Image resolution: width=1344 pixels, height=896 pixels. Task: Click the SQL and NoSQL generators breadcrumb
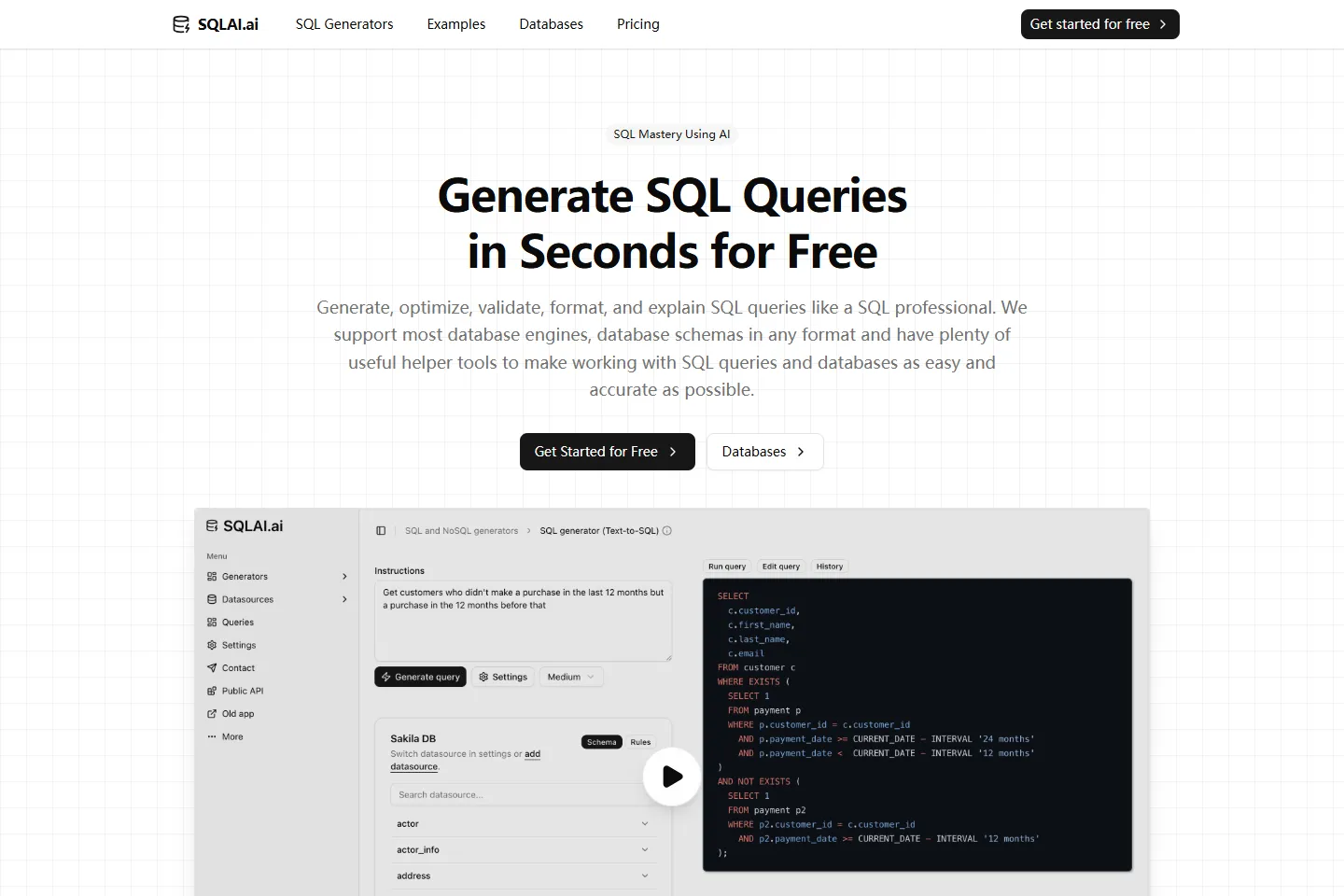point(461,531)
